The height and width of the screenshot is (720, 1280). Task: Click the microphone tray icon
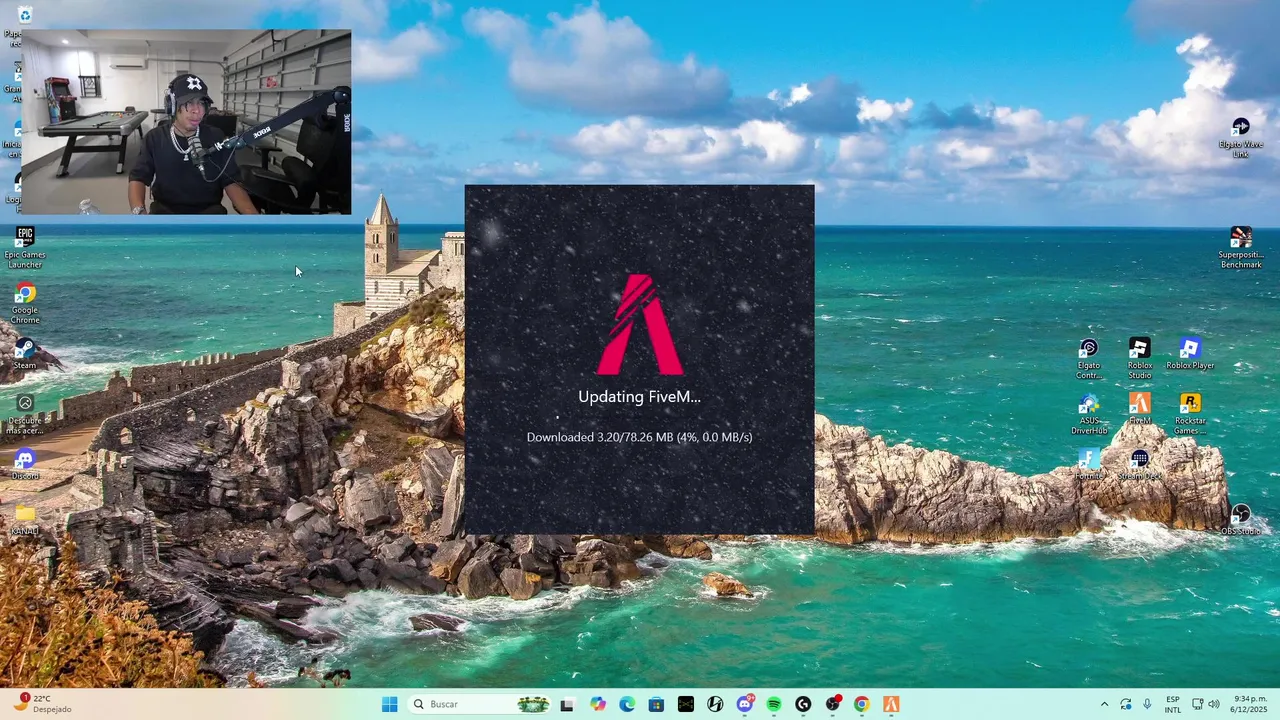pyautogui.click(x=1147, y=704)
